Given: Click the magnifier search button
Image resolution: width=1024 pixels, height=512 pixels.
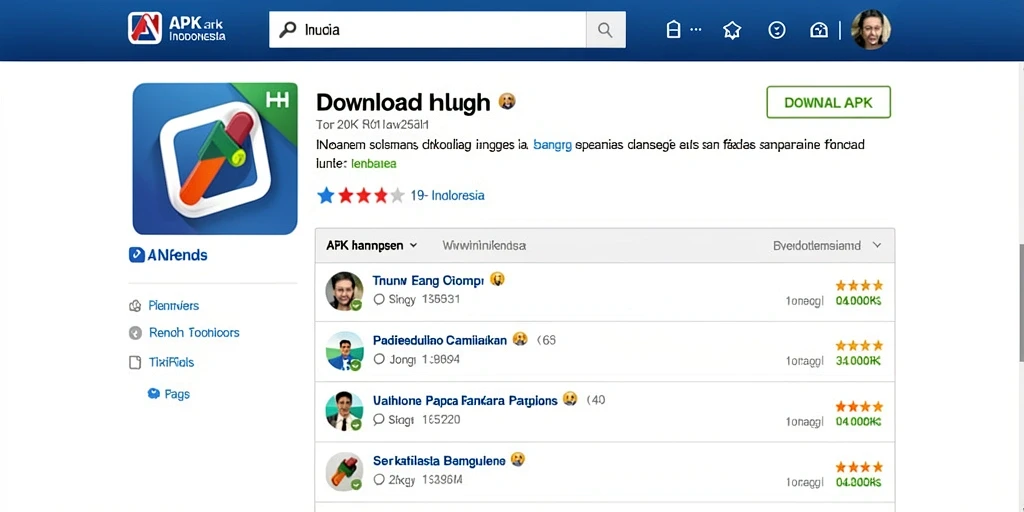Looking at the screenshot, I should (x=605, y=29).
